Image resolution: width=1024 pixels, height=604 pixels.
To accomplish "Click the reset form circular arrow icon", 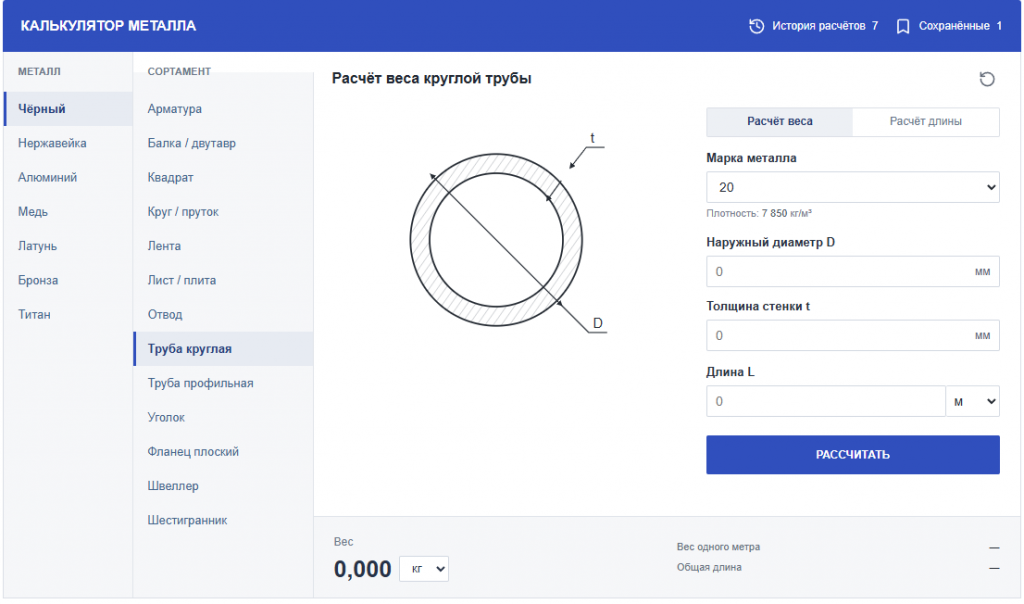I will pos(987,79).
